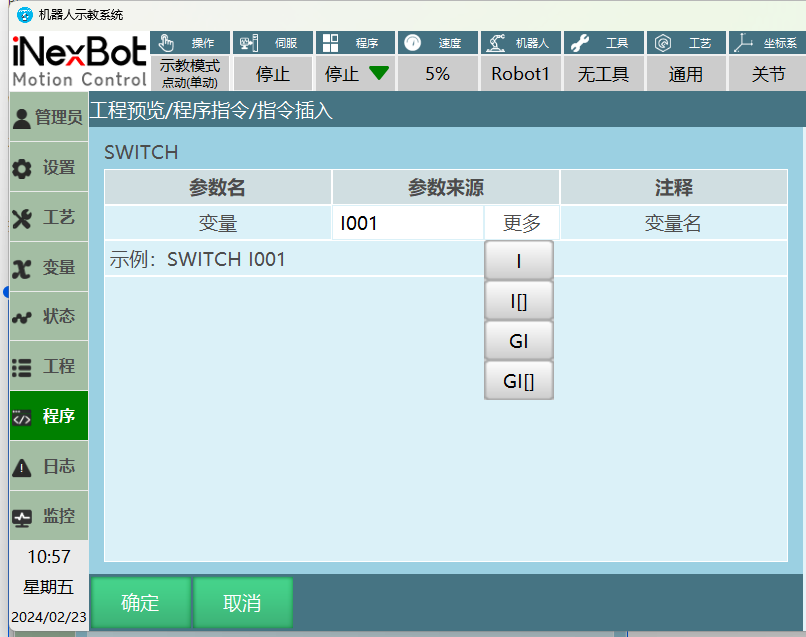The image size is (806, 637).
Task: Click the wrench icon beside 工具
Action: pyautogui.click(x=577, y=43)
